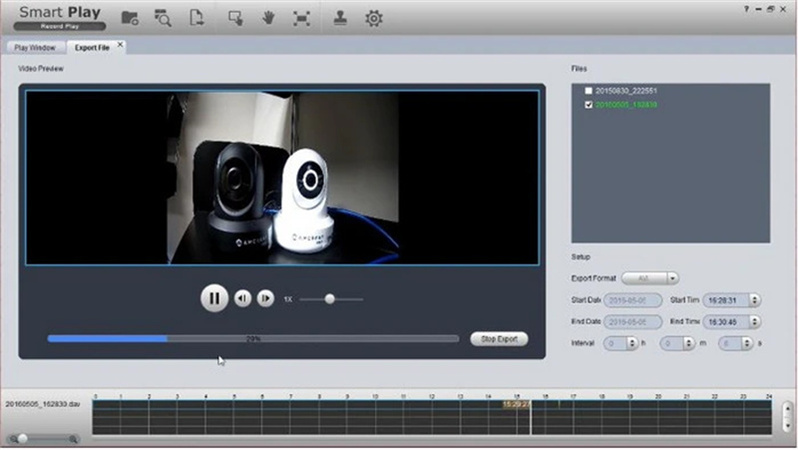798x450 pixels.
Task: Click the Start Time value field
Action: (726, 300)
